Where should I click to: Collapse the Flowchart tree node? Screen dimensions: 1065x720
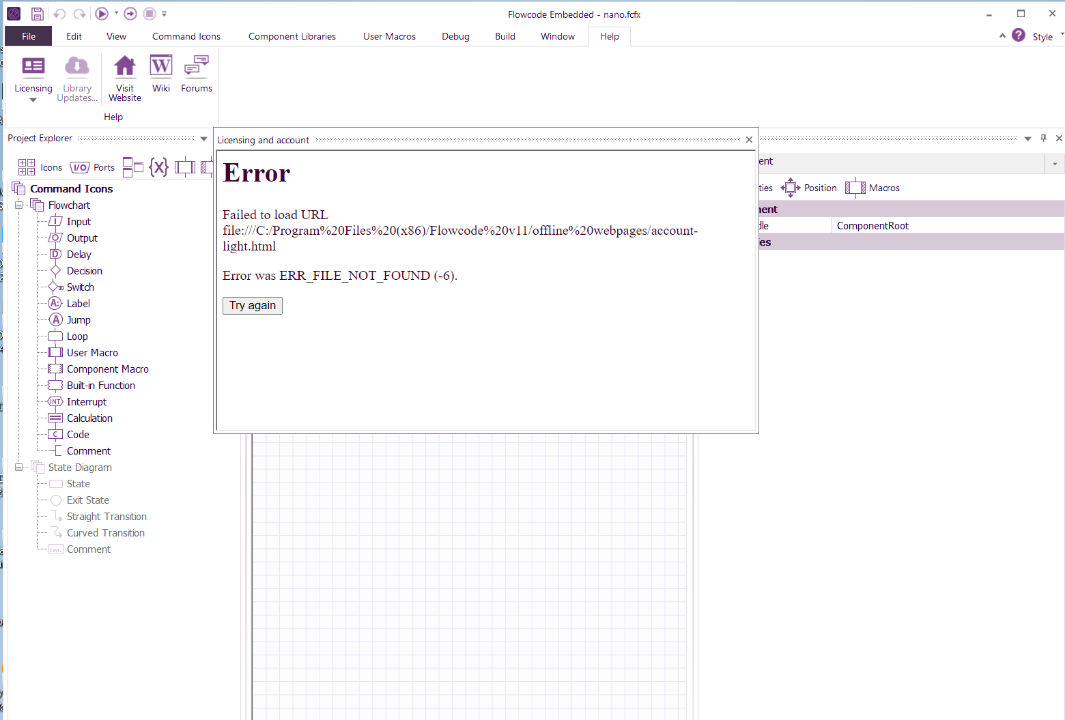[19, 205]
